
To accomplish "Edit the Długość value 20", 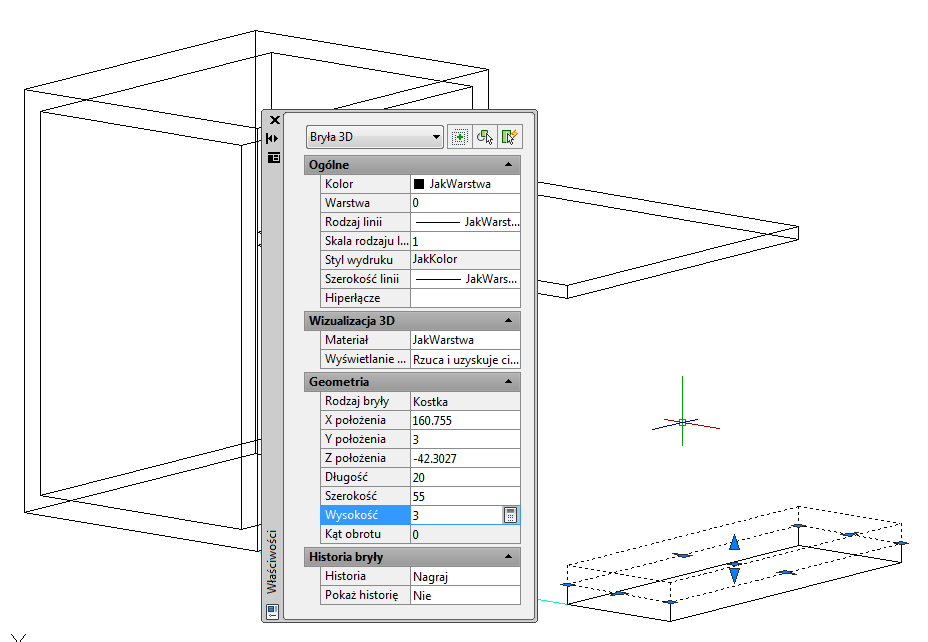I will click(465, 477).
